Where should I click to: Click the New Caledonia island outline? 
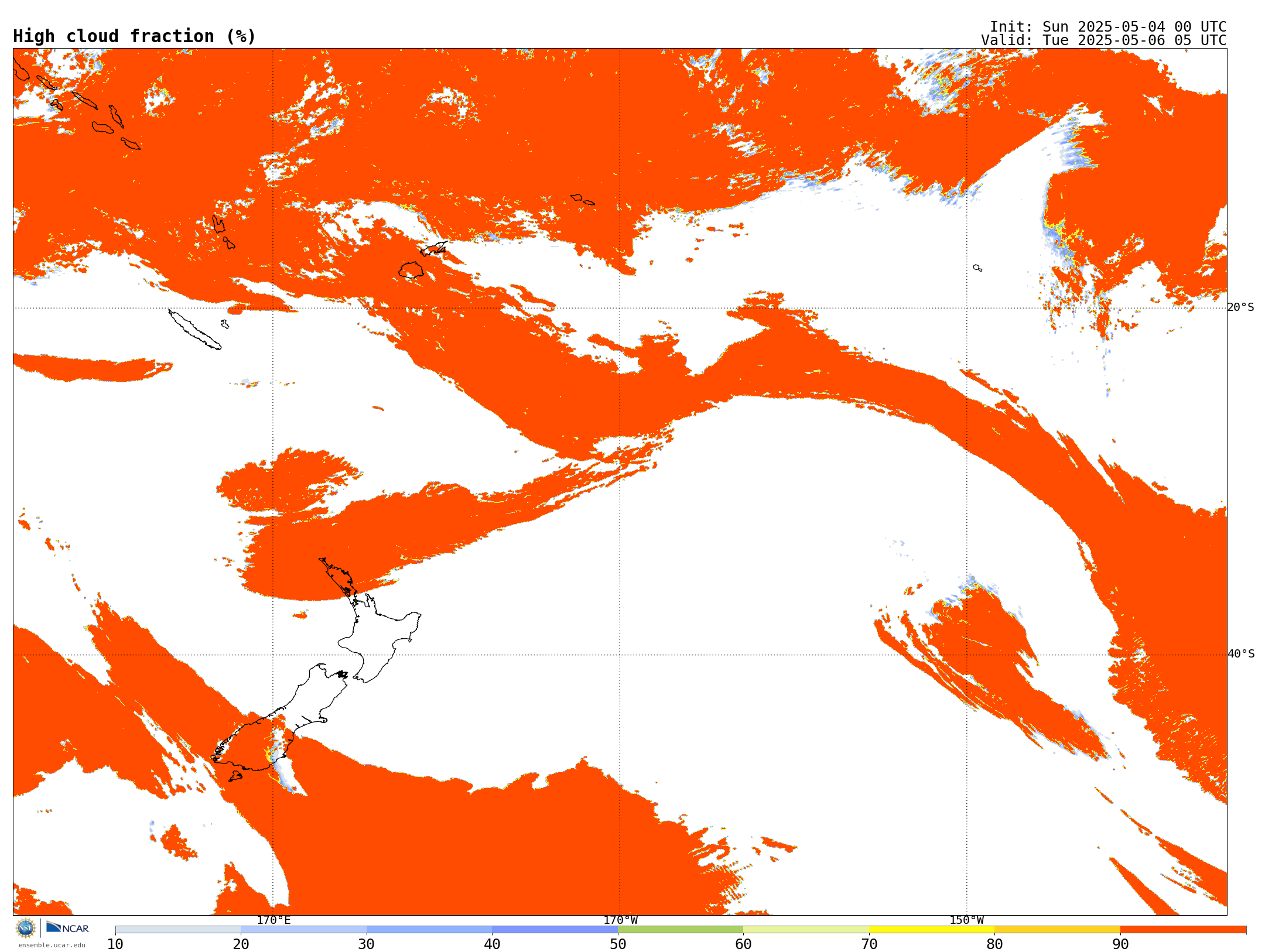pyautogui.click(x=194, y=330)
